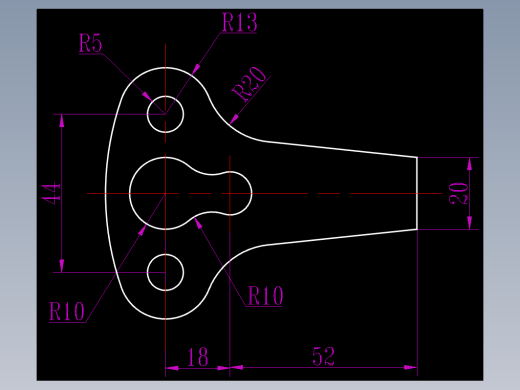Select the lower-left R10 dimension label

click(x=67, y=311)
